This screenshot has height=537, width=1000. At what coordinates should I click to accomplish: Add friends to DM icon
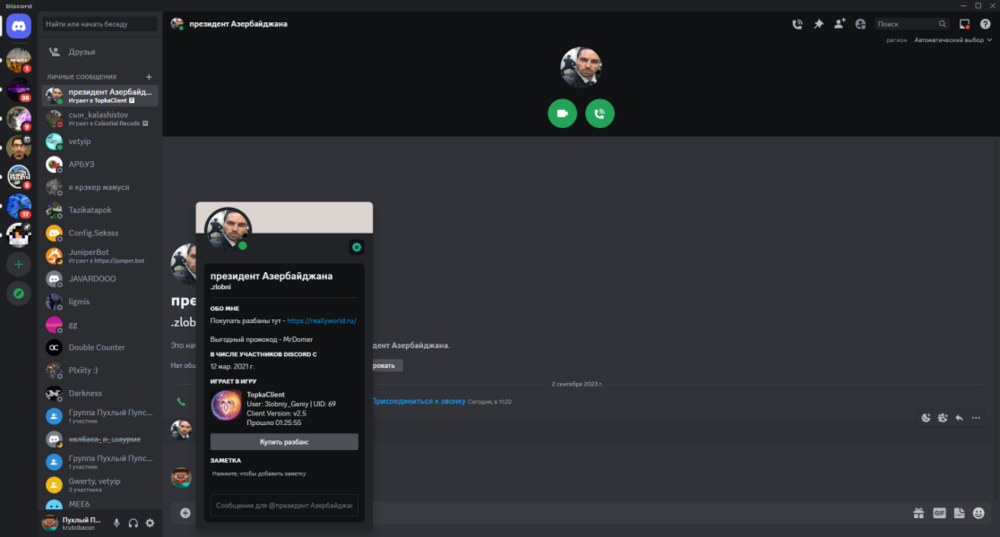click(839, 24)
